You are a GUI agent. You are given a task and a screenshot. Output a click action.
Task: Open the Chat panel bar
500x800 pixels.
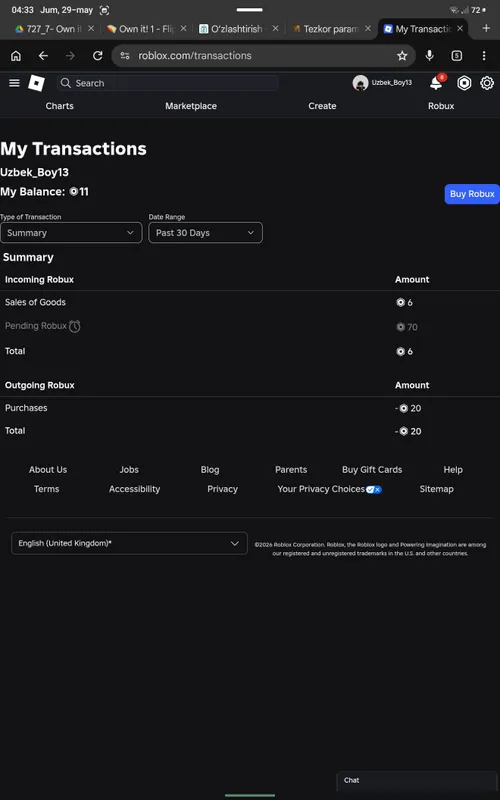coord(417,780)
